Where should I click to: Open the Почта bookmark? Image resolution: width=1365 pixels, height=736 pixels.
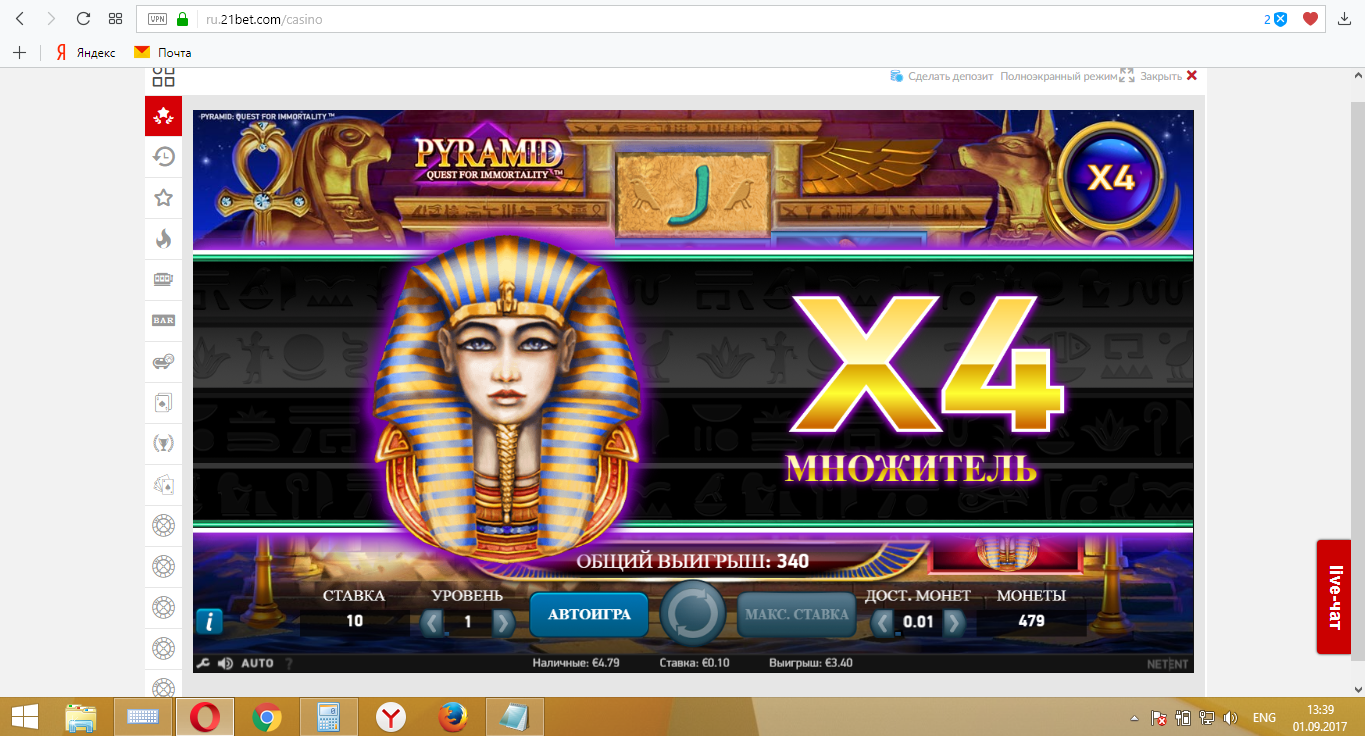pos(163,52)
